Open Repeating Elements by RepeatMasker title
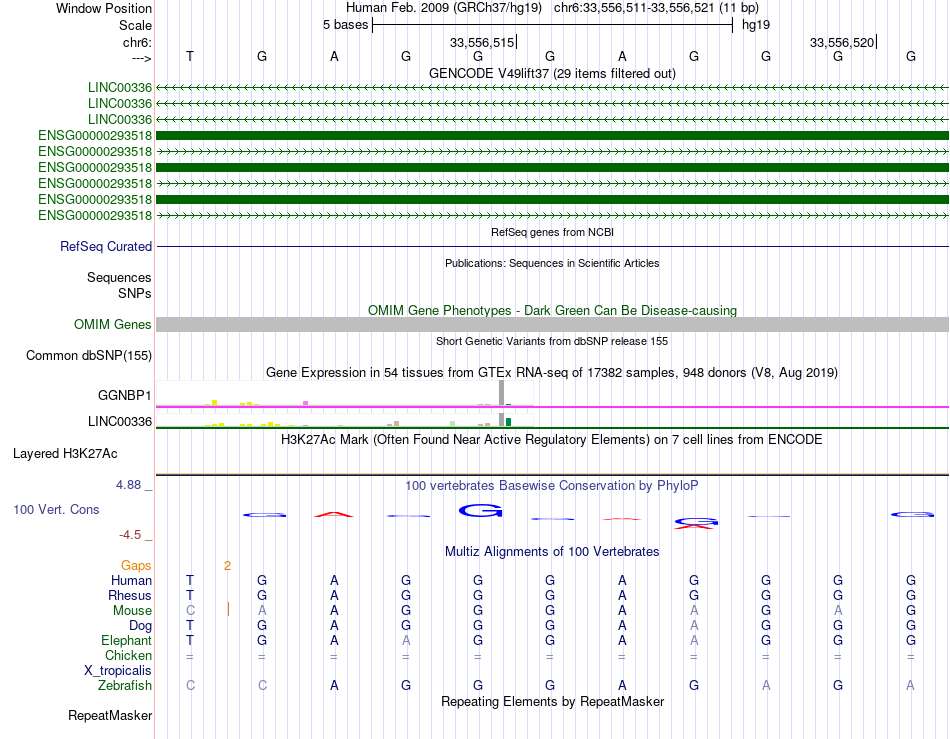 click(x=552, y=701)
